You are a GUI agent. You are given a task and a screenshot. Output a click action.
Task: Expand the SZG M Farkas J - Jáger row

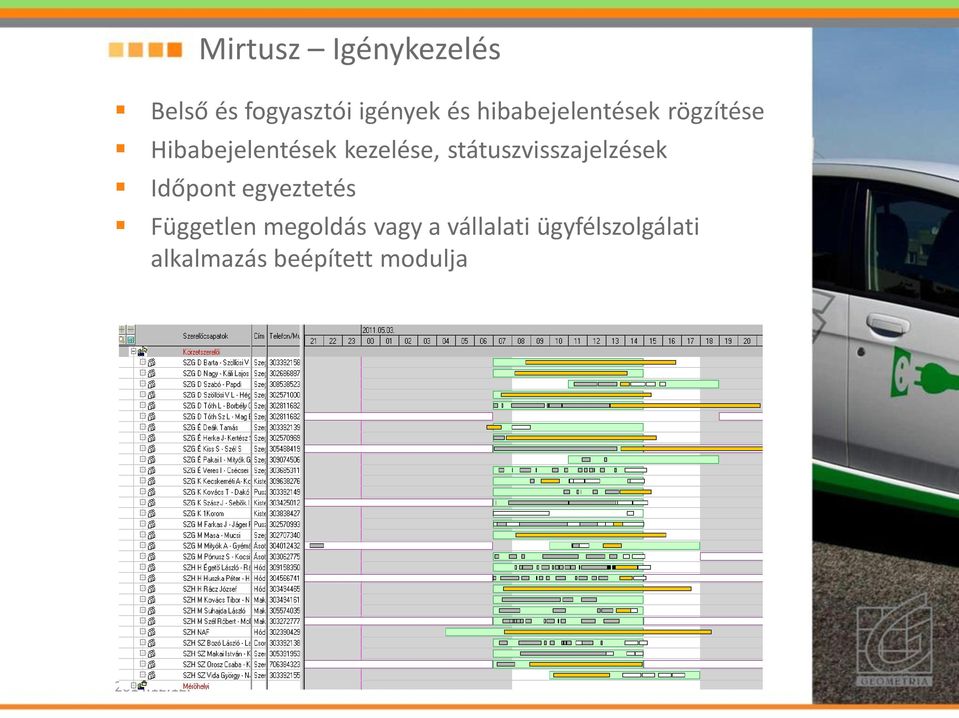coord(143,524)
